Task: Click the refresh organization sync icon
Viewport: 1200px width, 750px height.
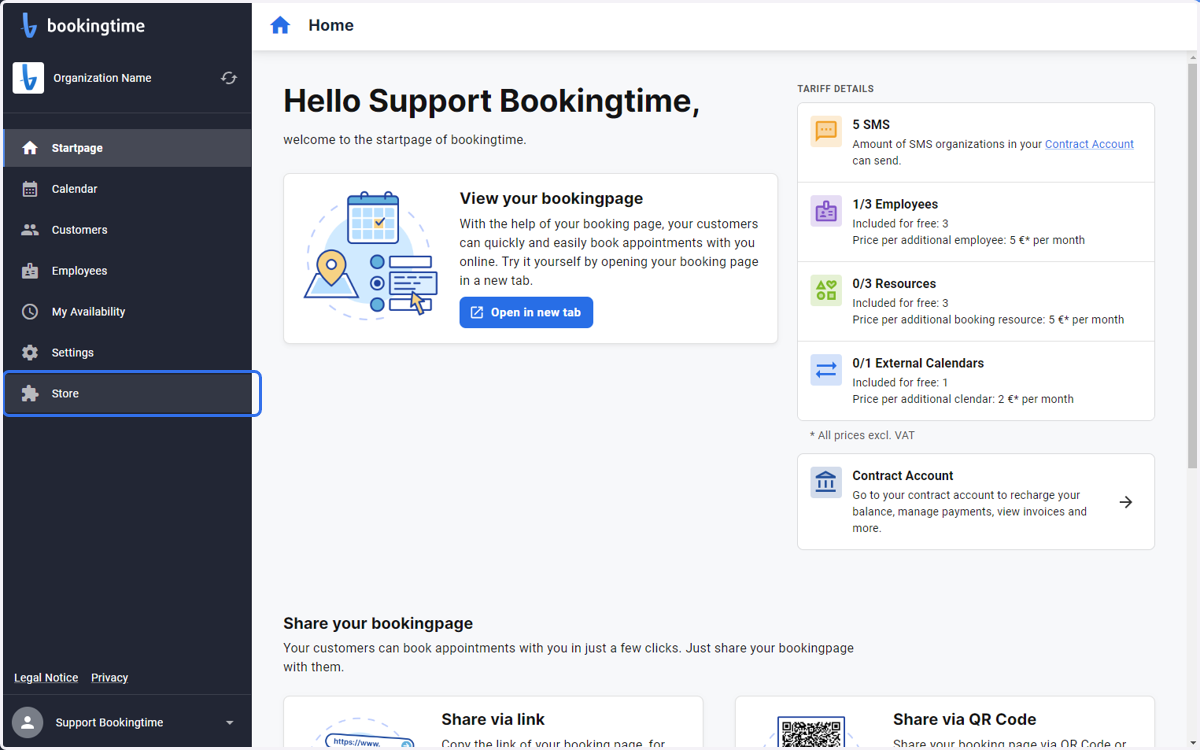Action: coord(229,78)
